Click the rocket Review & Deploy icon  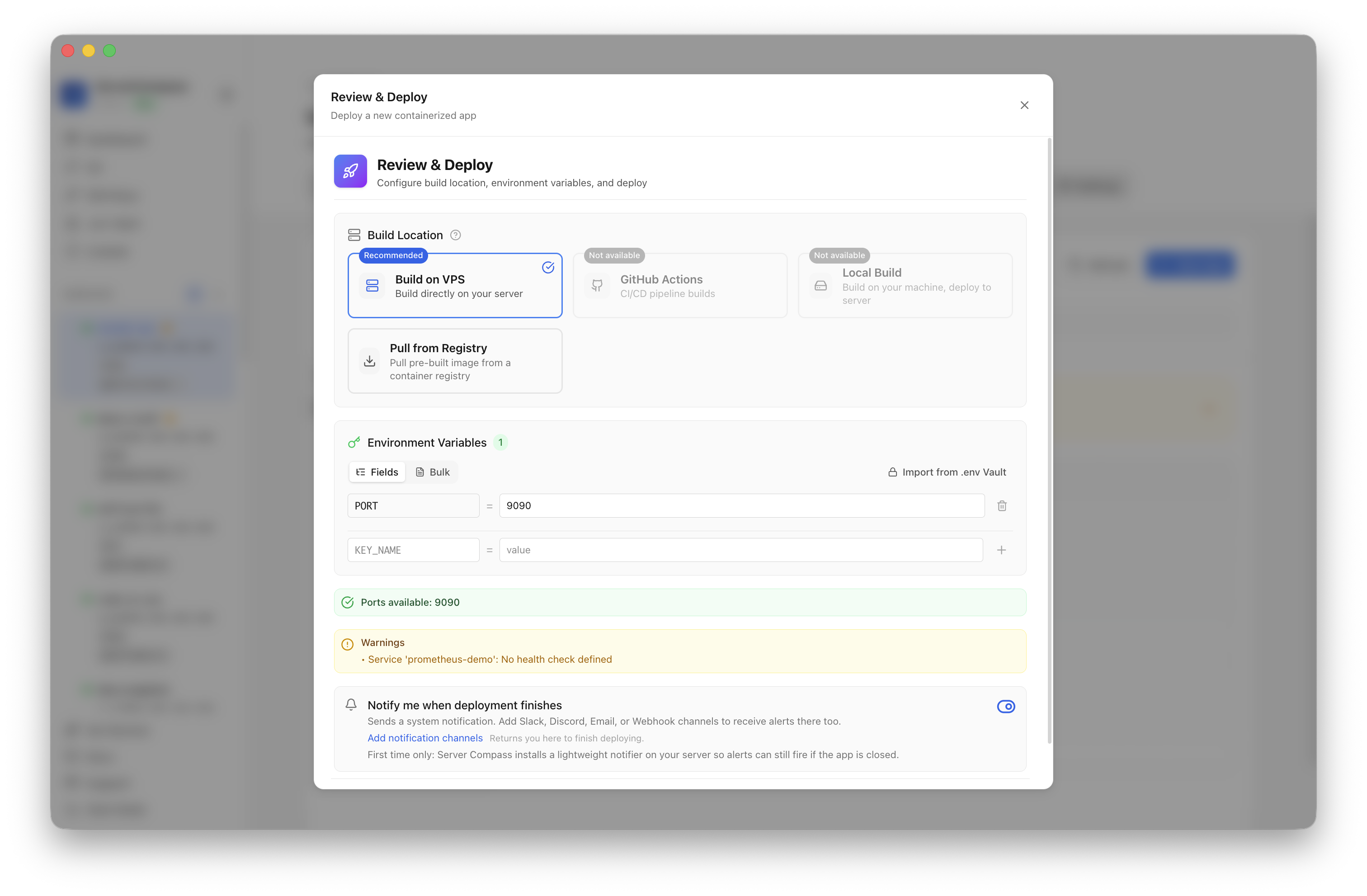[x=350, y=171]
